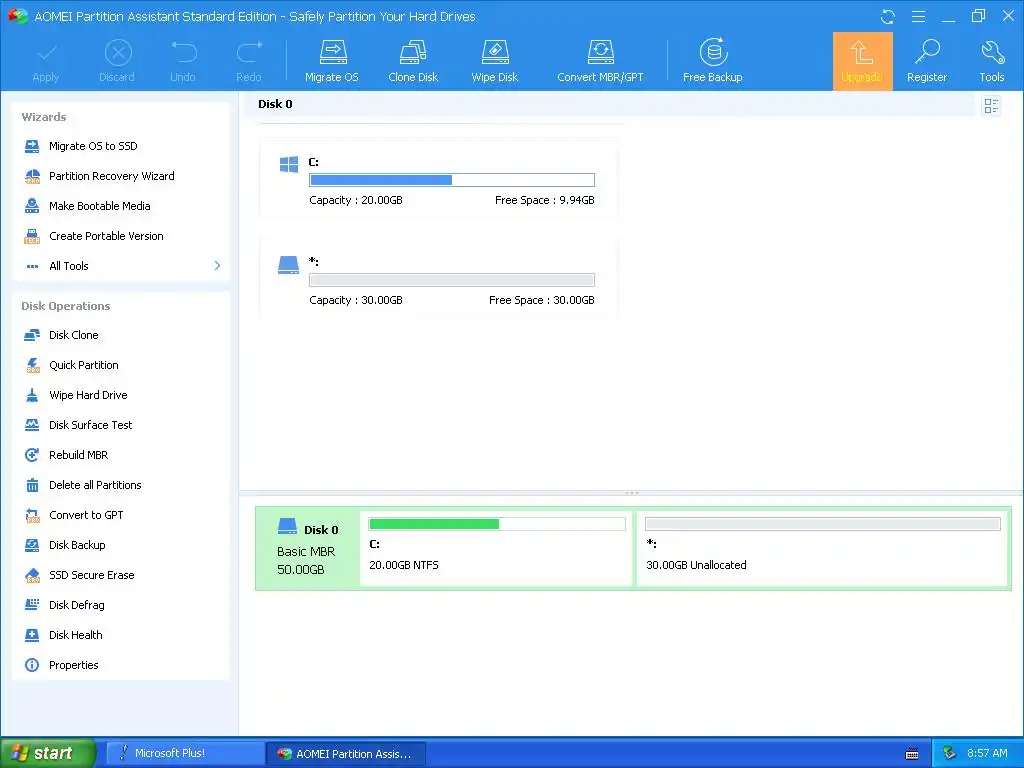Screen dimensions: 1024x768
Task: Open Convert MBR/GPT from toolbar
Action: pyautogui.click(x=600, y=62)
